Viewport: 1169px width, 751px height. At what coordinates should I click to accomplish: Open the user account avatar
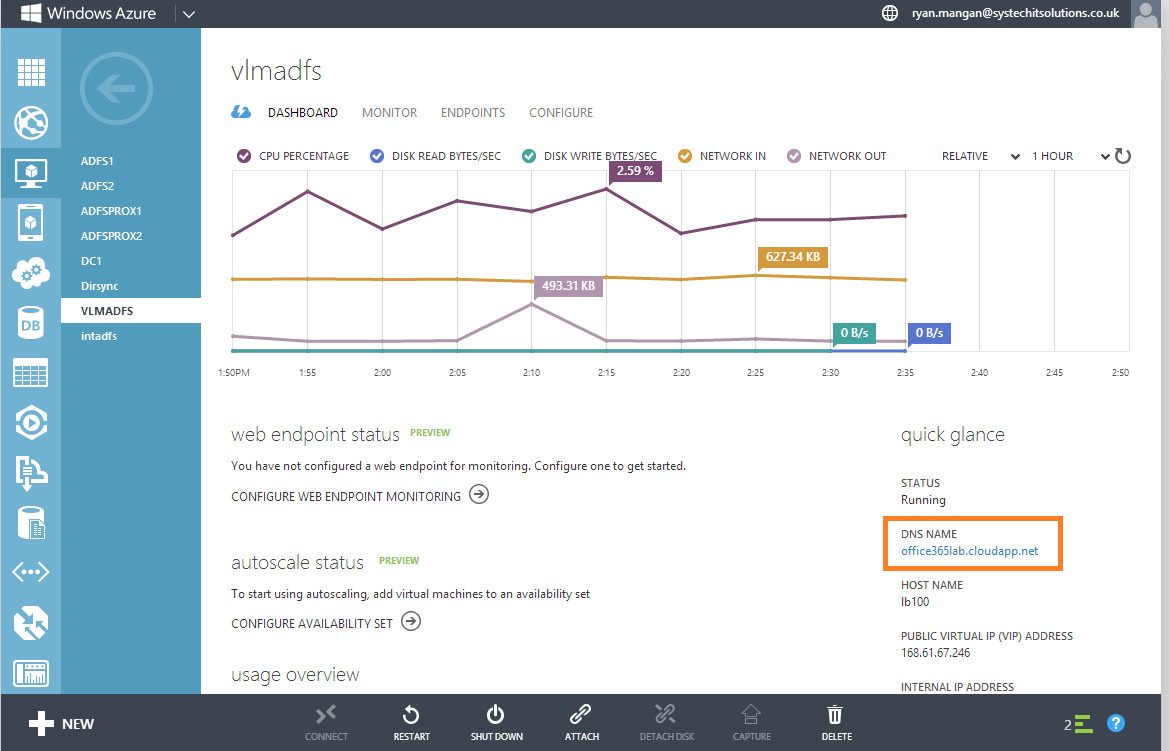coord(1144,14)
